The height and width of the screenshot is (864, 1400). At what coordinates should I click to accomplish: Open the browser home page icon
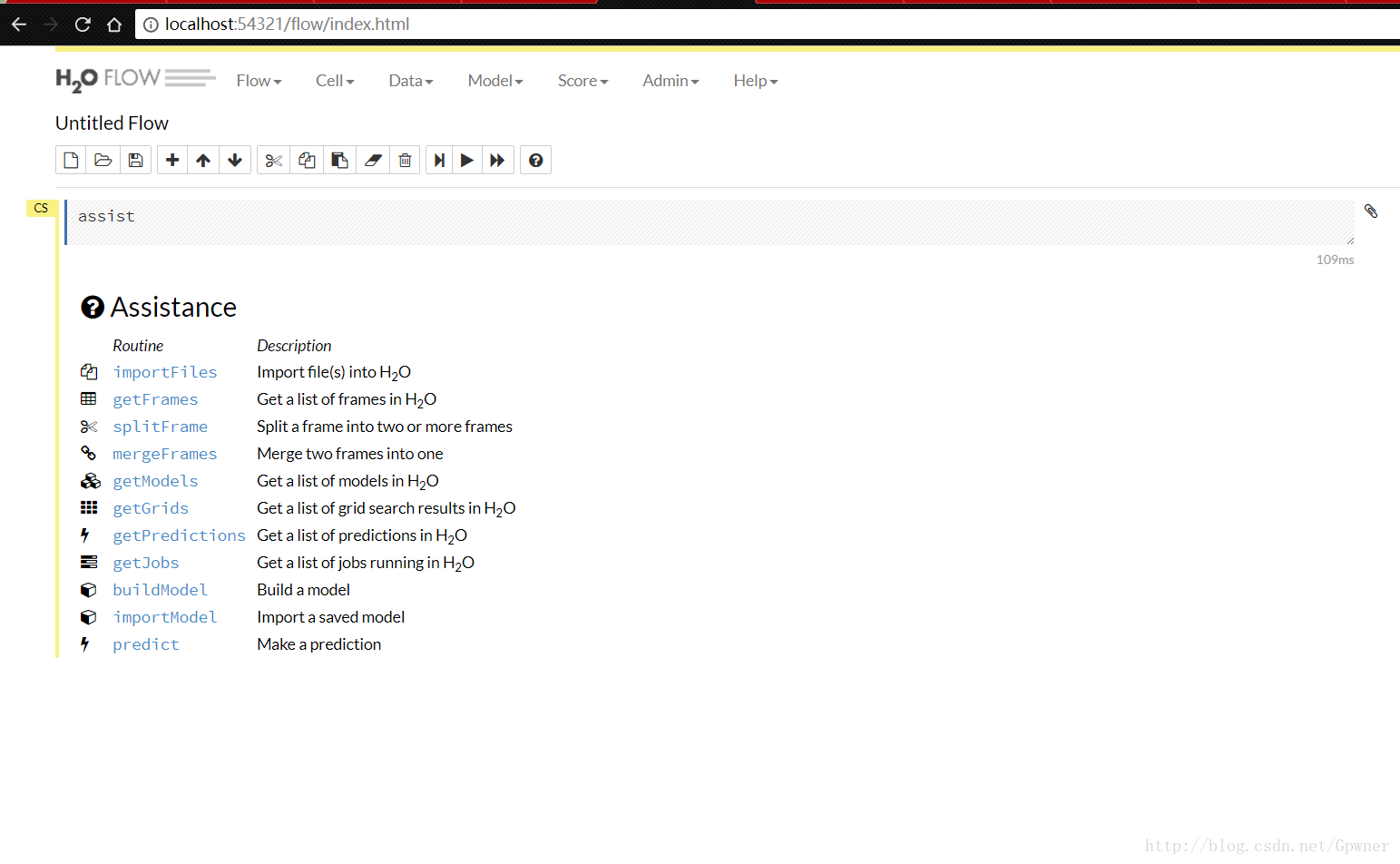pyautogui.click(x=114, y=25)
